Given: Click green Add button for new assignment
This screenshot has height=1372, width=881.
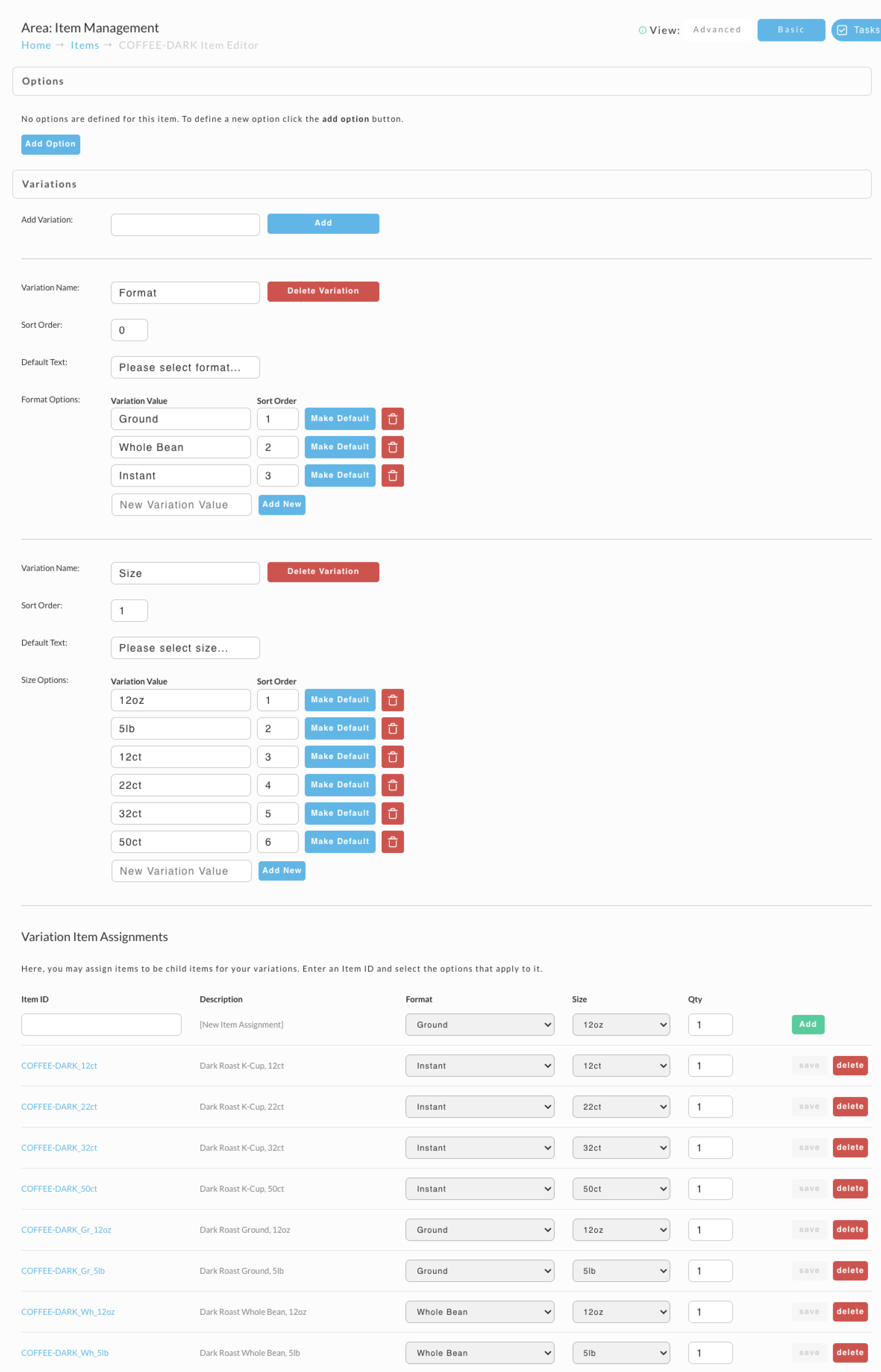Looking at the screenshot, I should [808, 1025].
